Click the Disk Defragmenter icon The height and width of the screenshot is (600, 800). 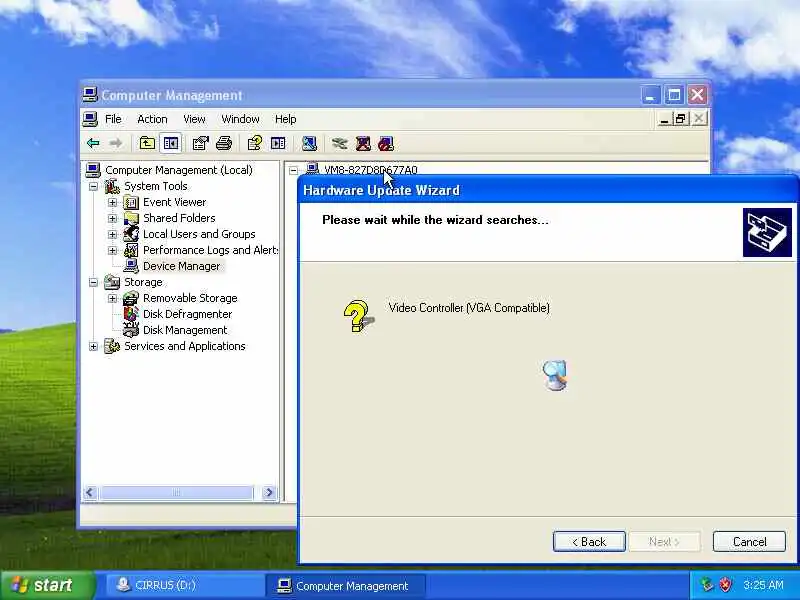131,314
